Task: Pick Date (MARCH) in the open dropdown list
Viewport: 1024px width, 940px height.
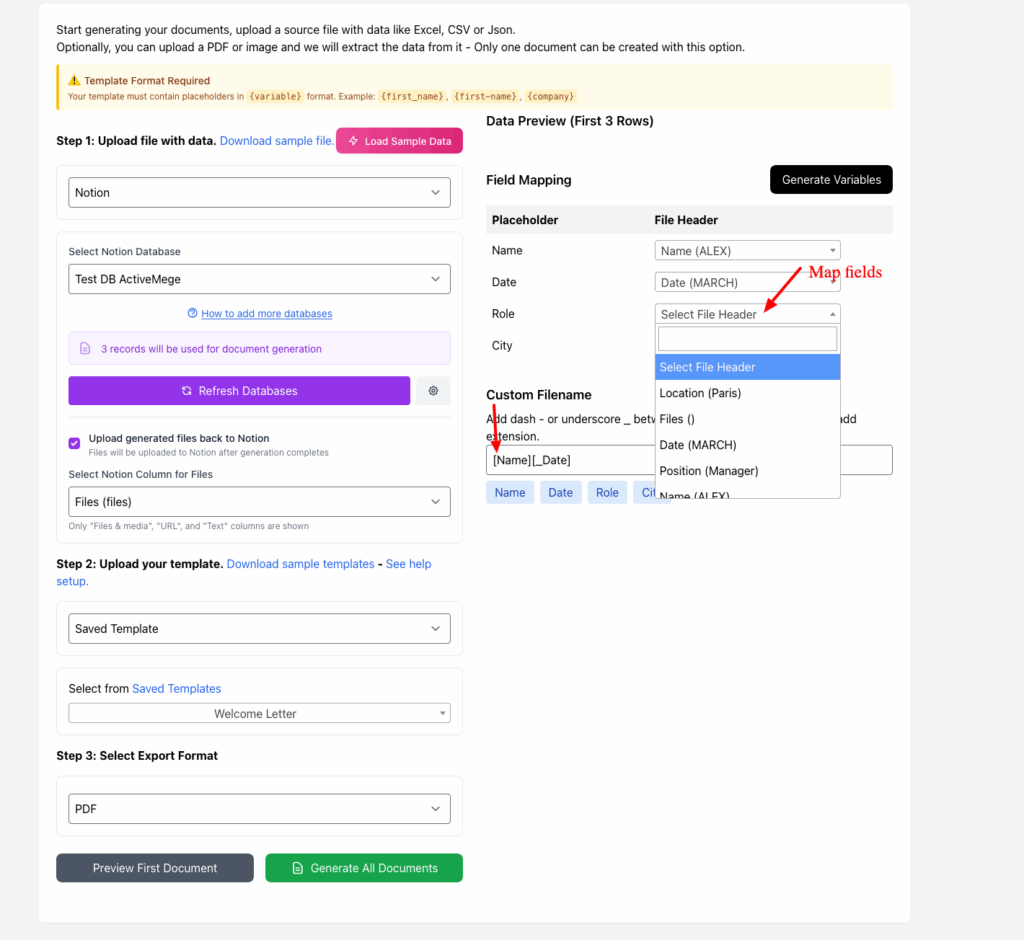Action: (x=698, y=445)
